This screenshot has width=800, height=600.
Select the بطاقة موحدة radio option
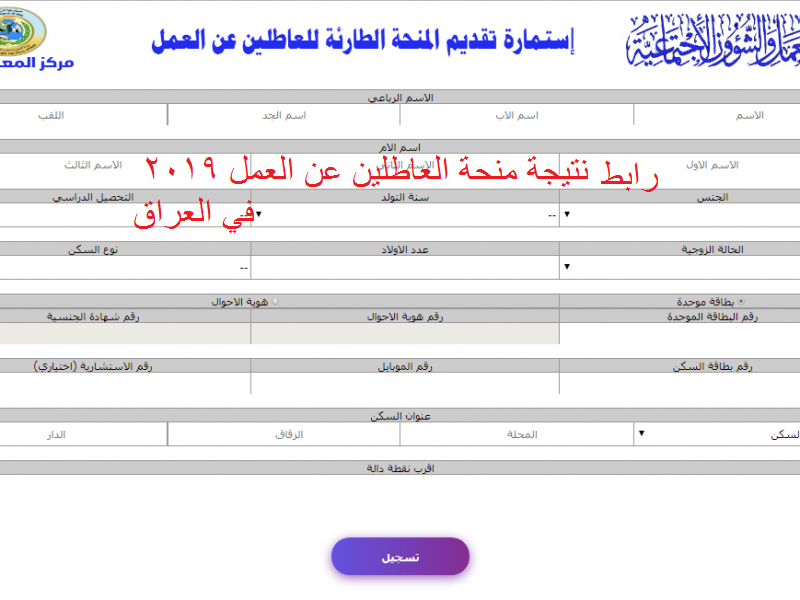click(x=741, y=302)
